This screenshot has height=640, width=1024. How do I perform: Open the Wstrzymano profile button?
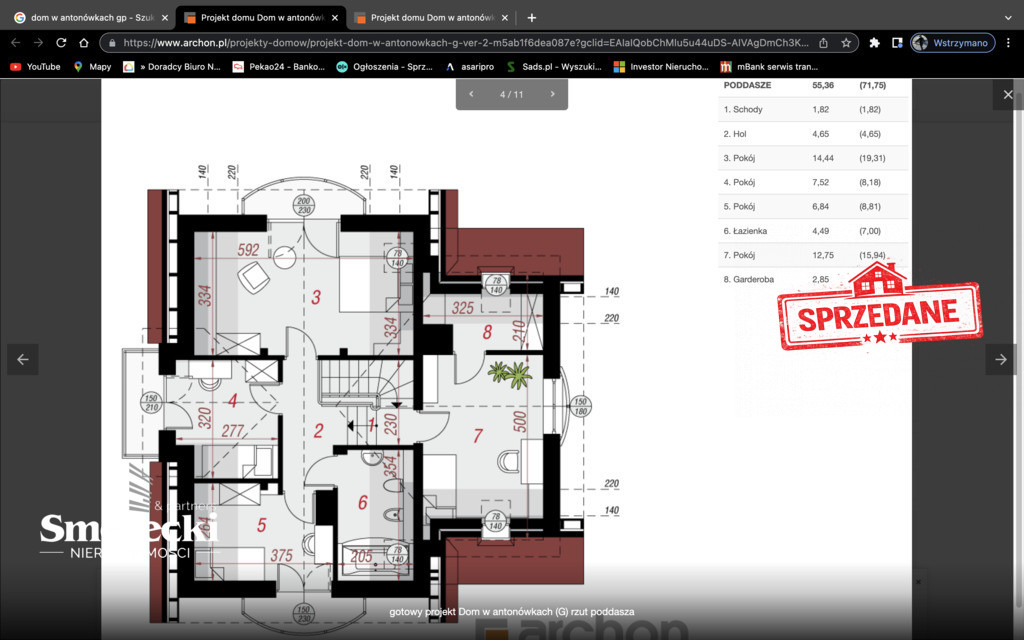(x=953, y=43)
